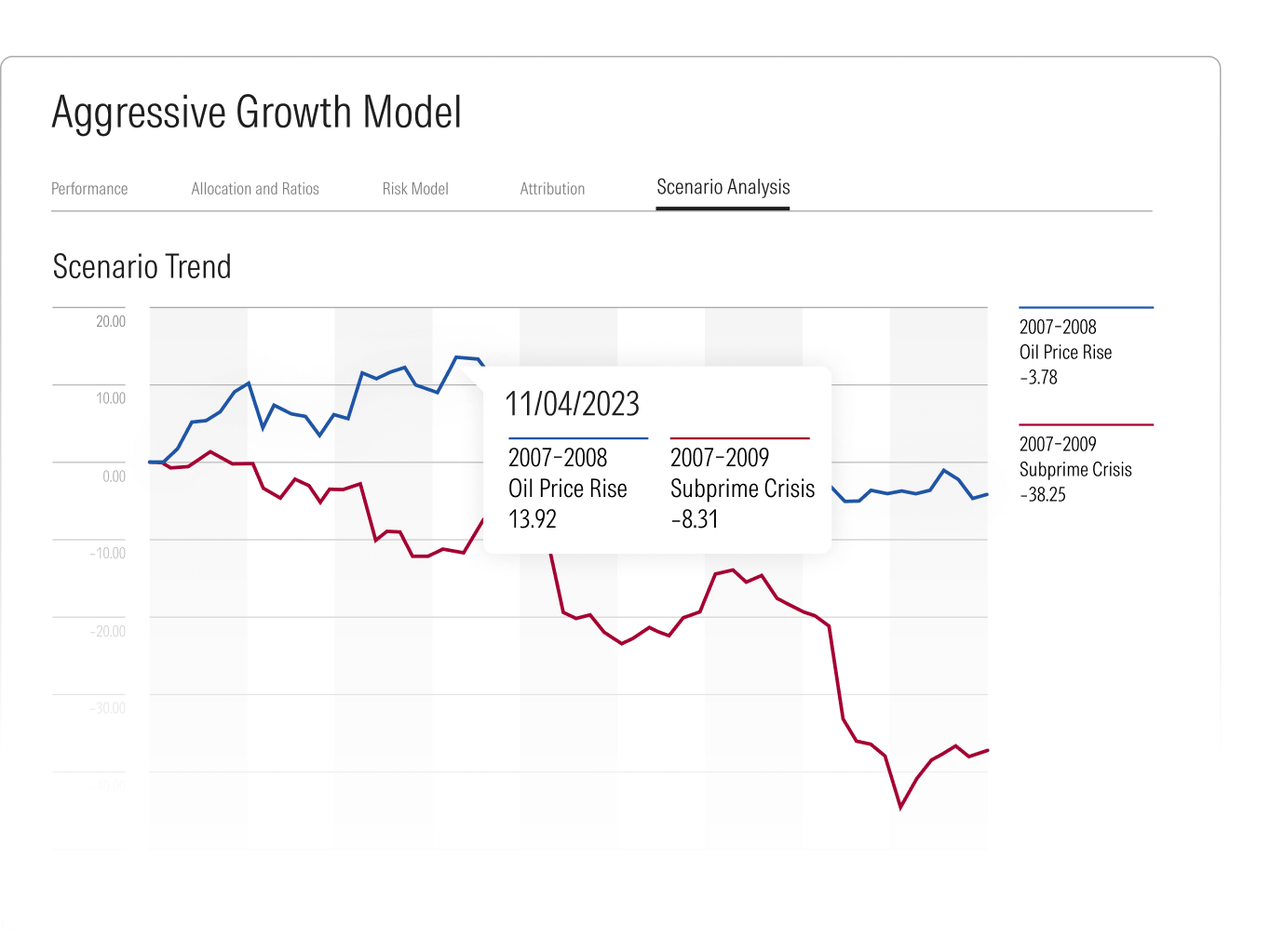The width and height of the screenshot is (1270, 952).
Task: Click tooltip's -8.31 Subprime Crisis value
Action: (x=695, y=519)
